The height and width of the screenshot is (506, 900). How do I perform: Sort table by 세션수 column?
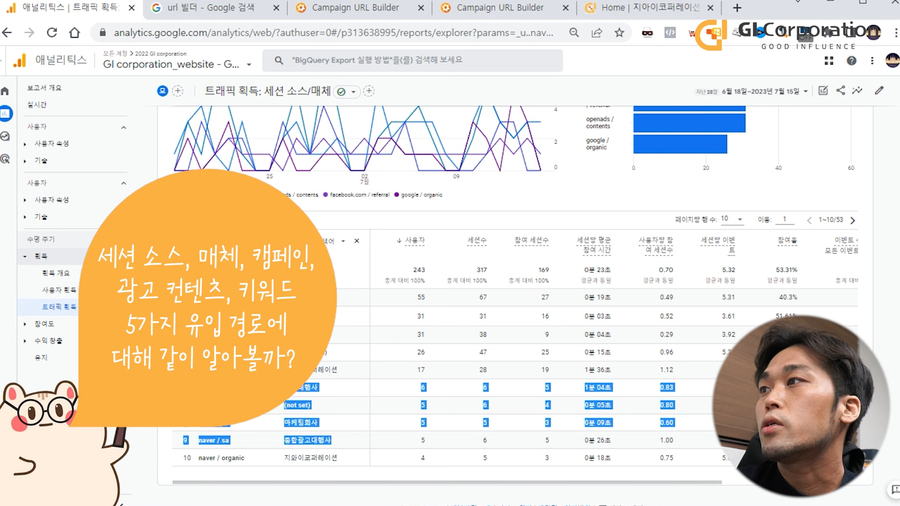coord(477,241)
